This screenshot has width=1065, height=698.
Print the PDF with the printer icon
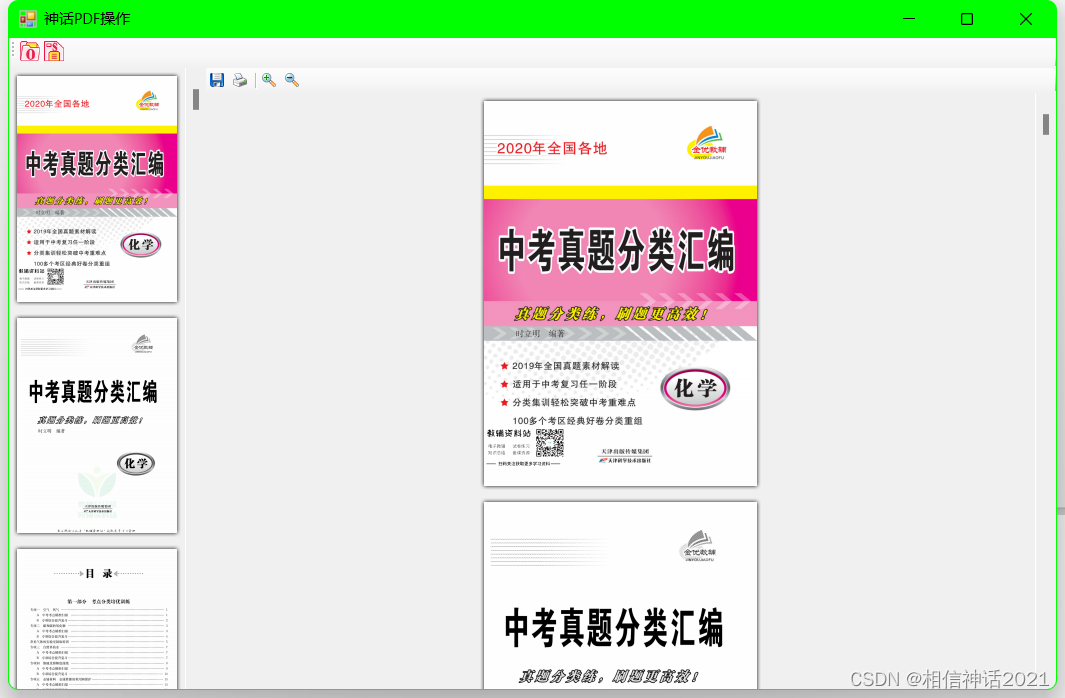pyautogui.click(x=240, y=80)
